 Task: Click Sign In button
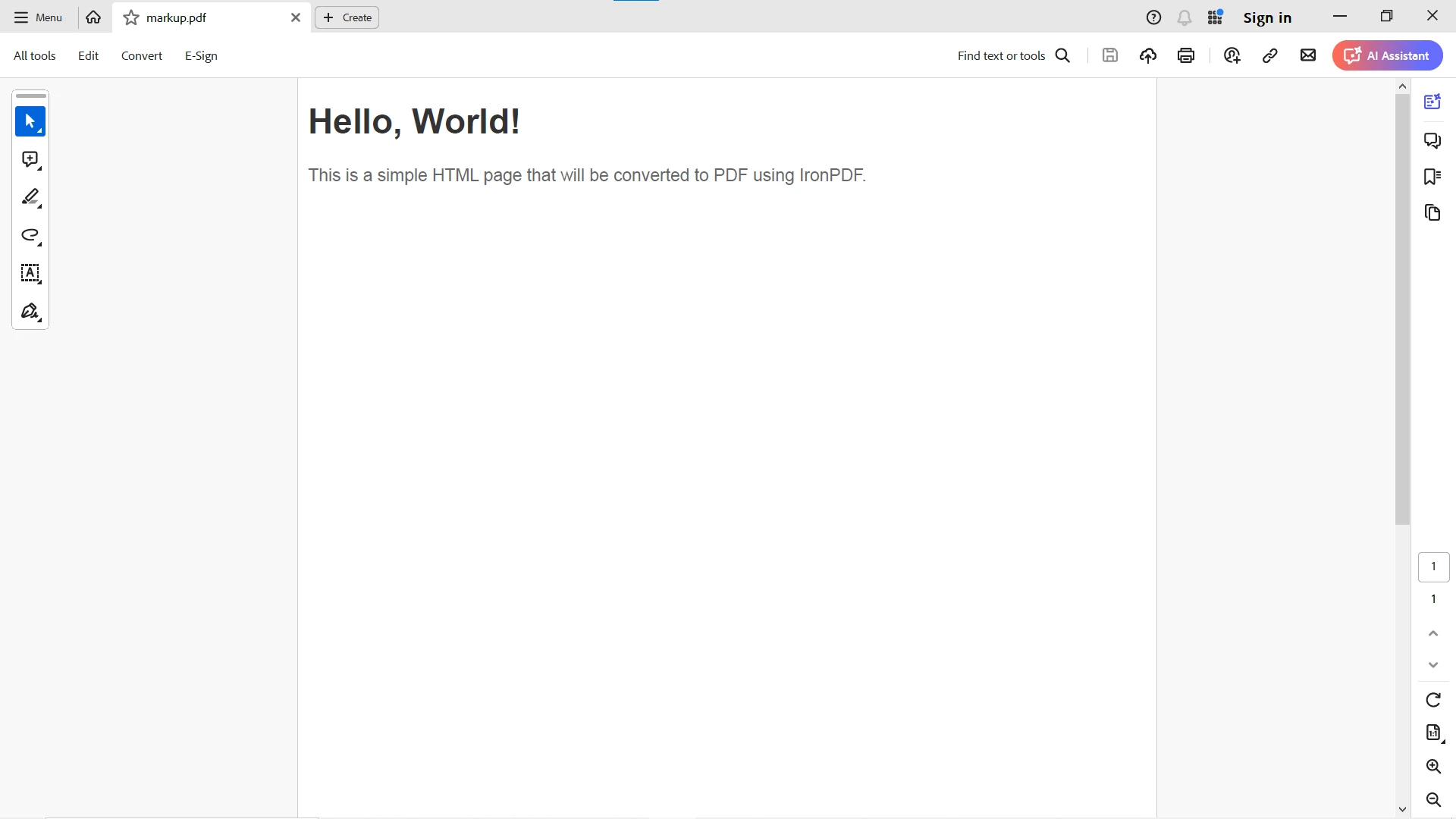tap(1267, 17)
